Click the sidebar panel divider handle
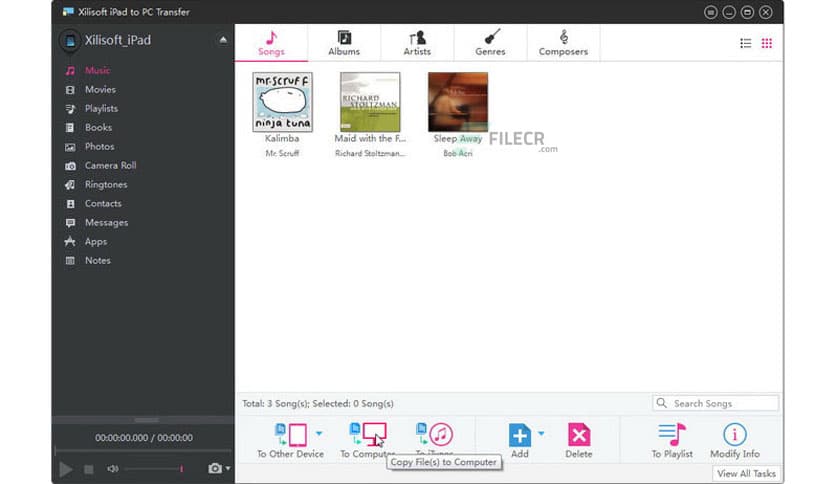The width and height of the screenshot is (836, 484). pos(146,420)
